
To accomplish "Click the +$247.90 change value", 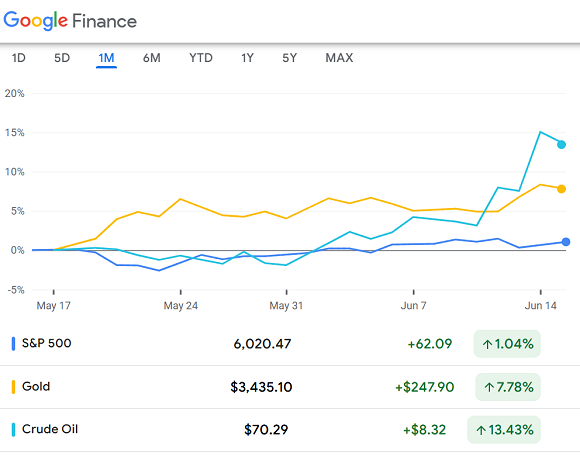I will pyautogui.click(x=425, y=387).
